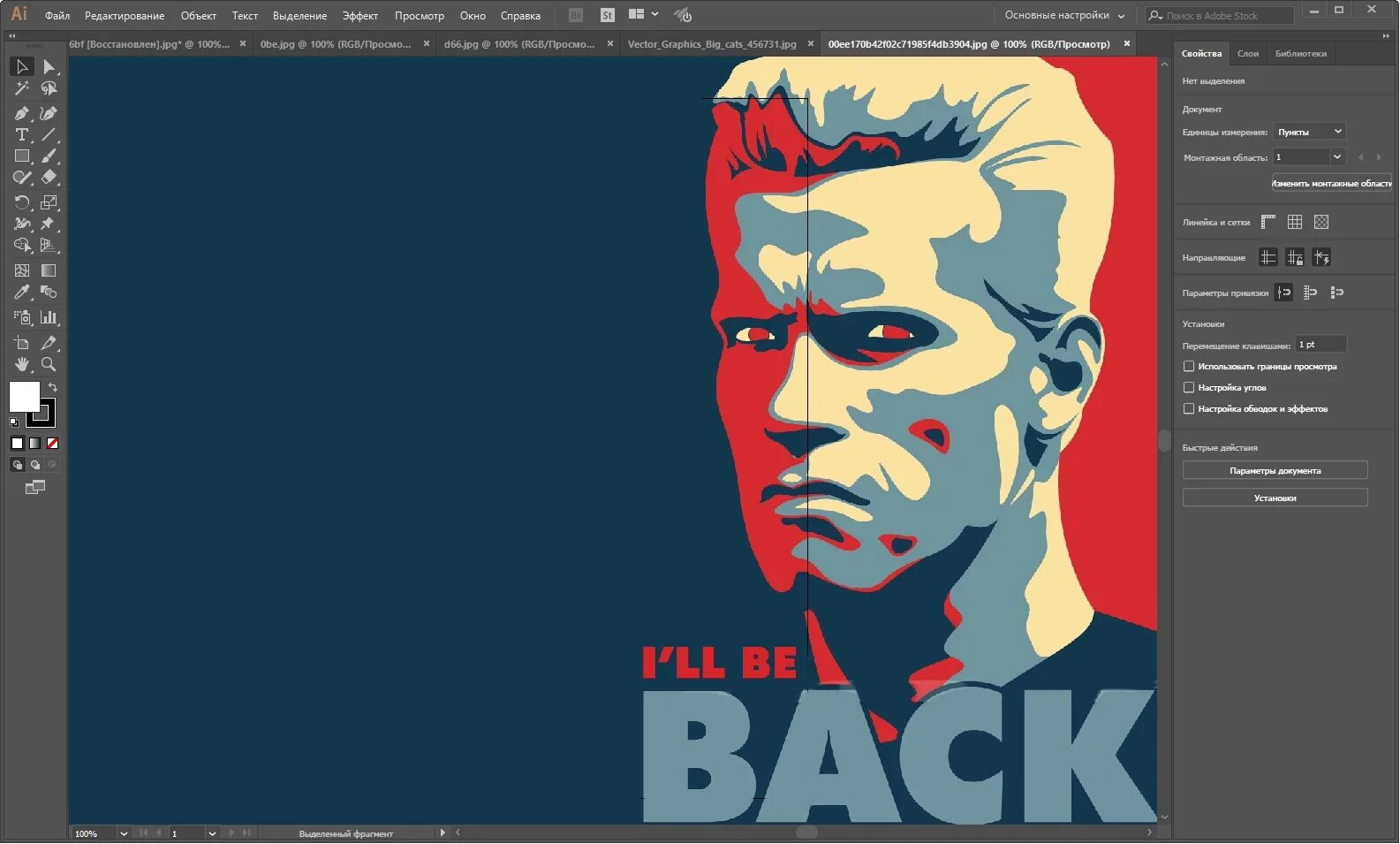Click 'Параметры документа' button

1275,470
